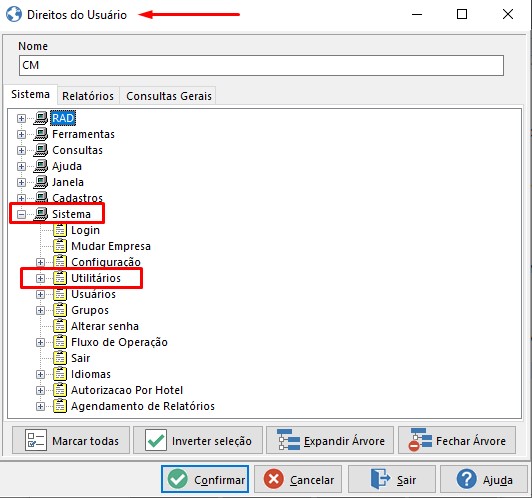Screen dimensions: 532x498
Task: Expand the Consultas tree node
Action: click(x=21, y=150)
